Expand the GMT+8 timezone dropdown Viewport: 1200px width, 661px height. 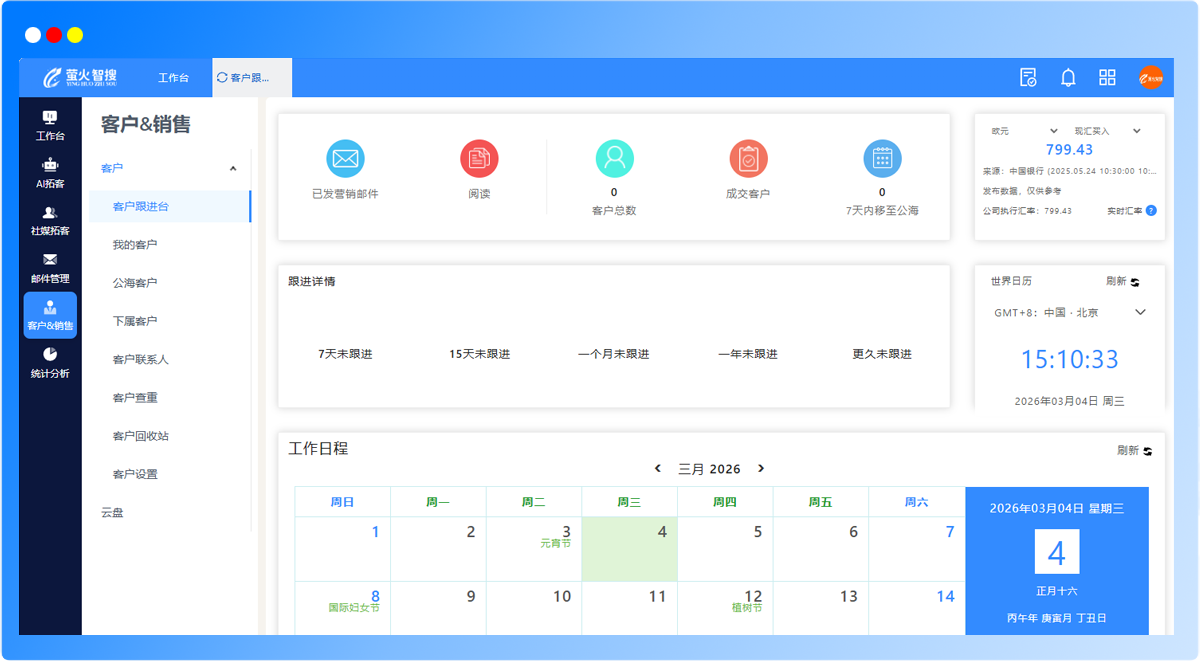(1140, 312)
